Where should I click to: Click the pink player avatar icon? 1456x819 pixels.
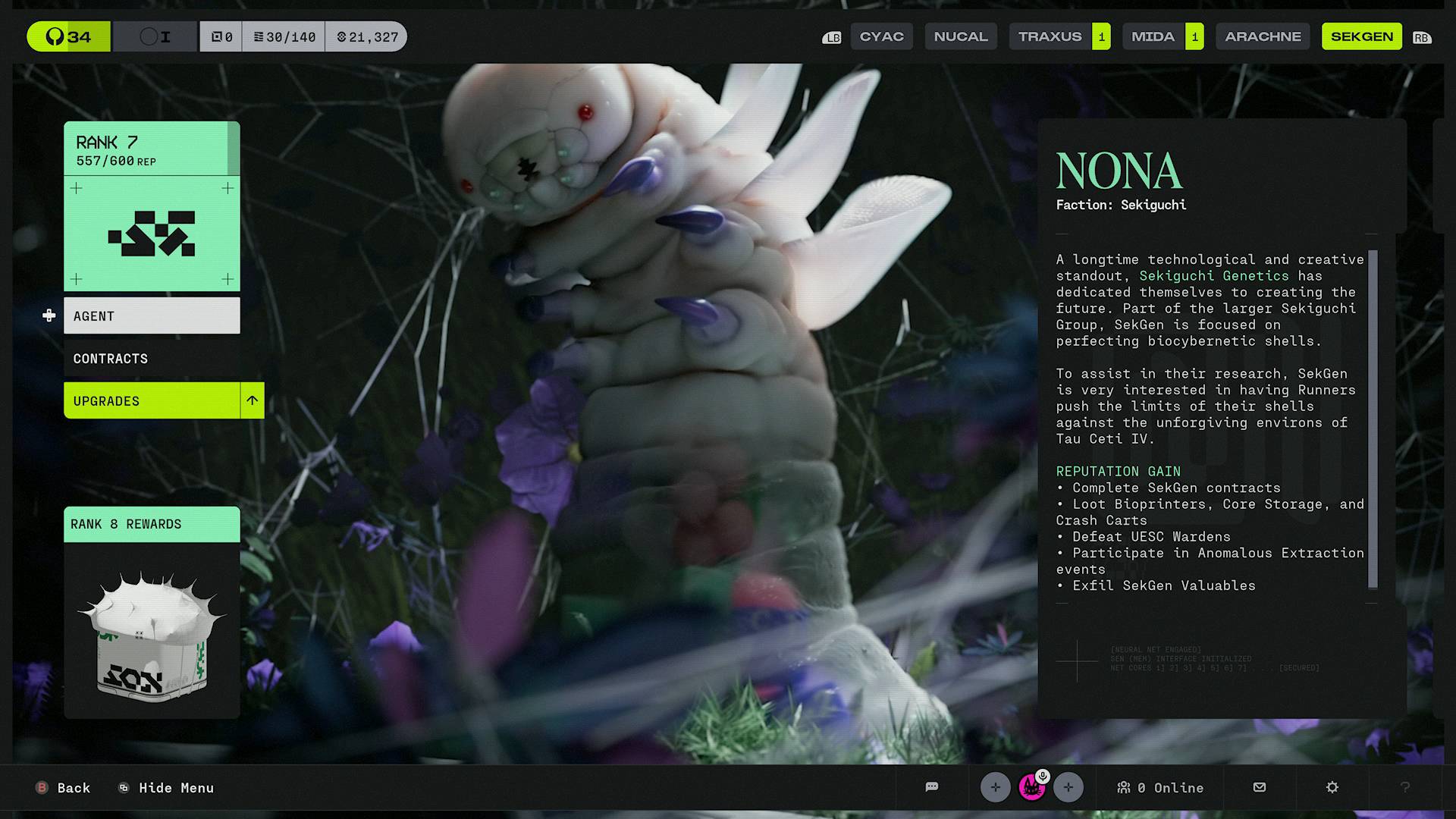(x=1031, y=787)
